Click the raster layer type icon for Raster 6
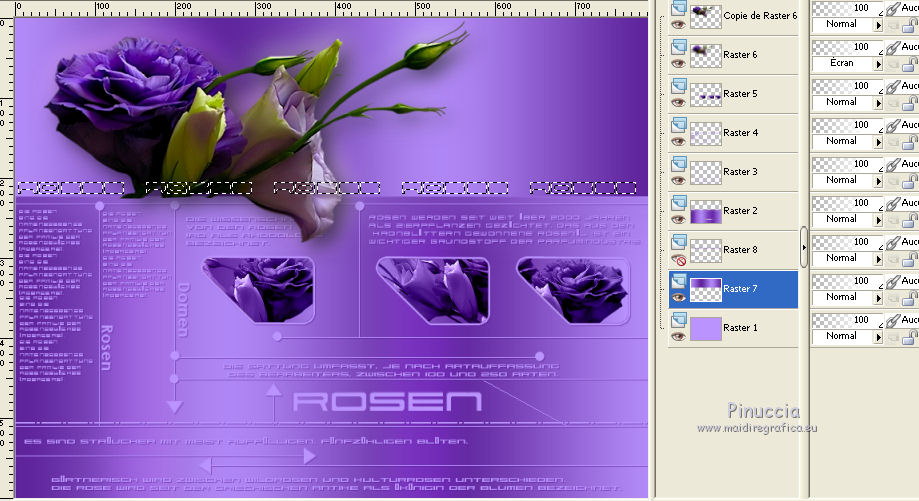This screenshot has height=501, width=919. 679,47
